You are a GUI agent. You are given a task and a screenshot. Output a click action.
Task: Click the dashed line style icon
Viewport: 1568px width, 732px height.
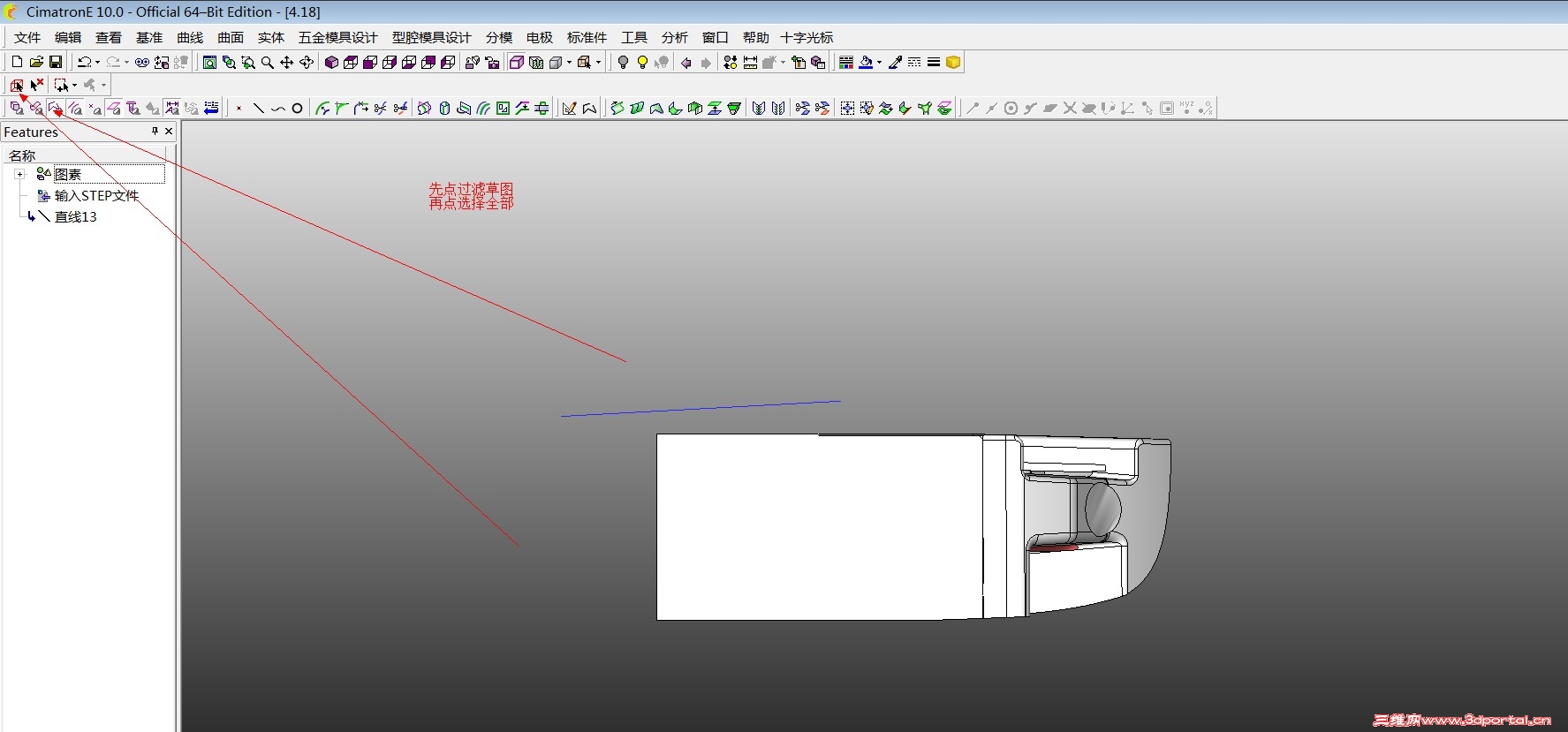(x=914, y=62)
